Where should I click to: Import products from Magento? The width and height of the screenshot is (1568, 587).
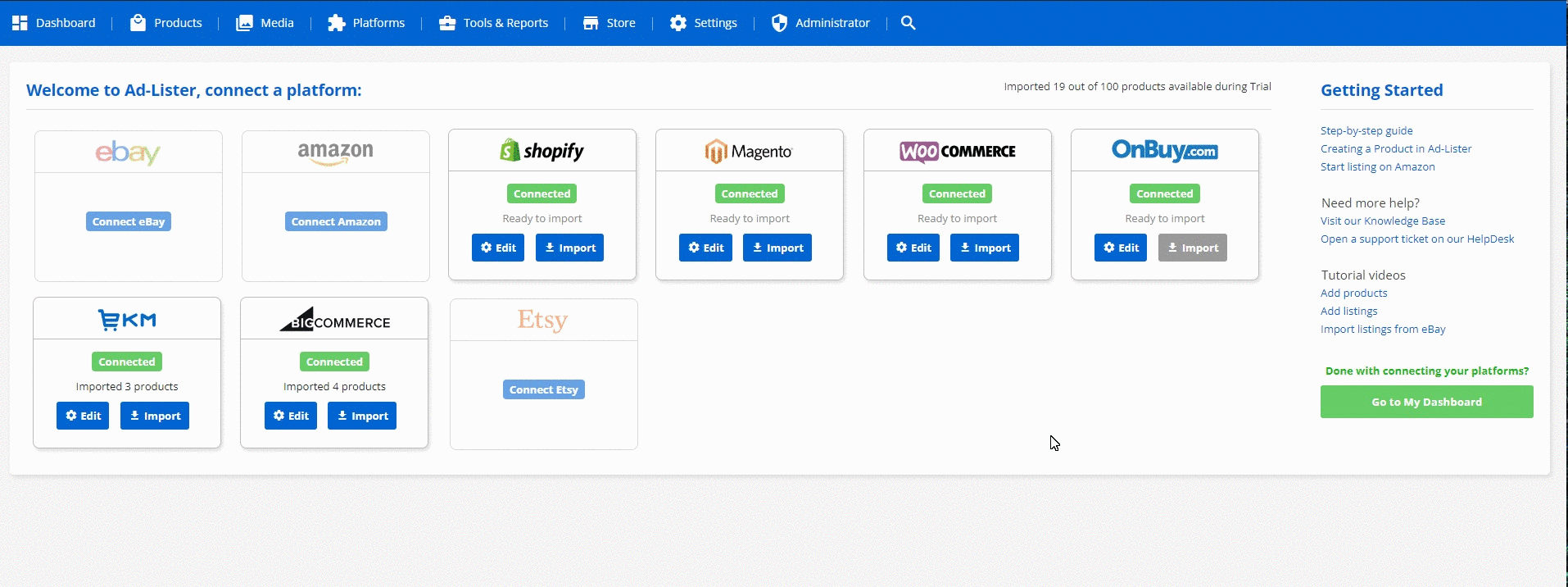(x=777, y=248)
